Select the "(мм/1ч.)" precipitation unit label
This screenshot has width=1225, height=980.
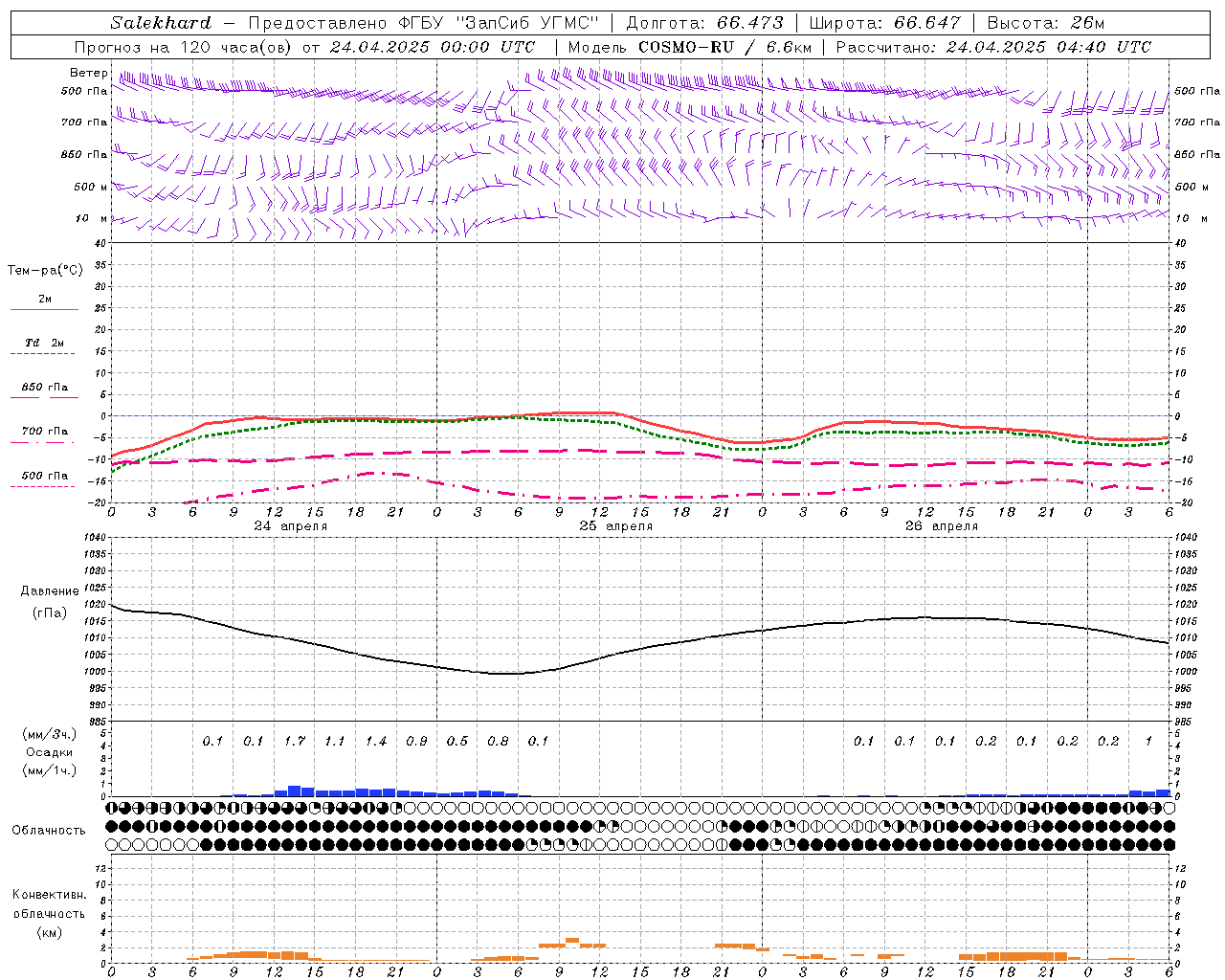pyautogui.click(x=49, y=770)
